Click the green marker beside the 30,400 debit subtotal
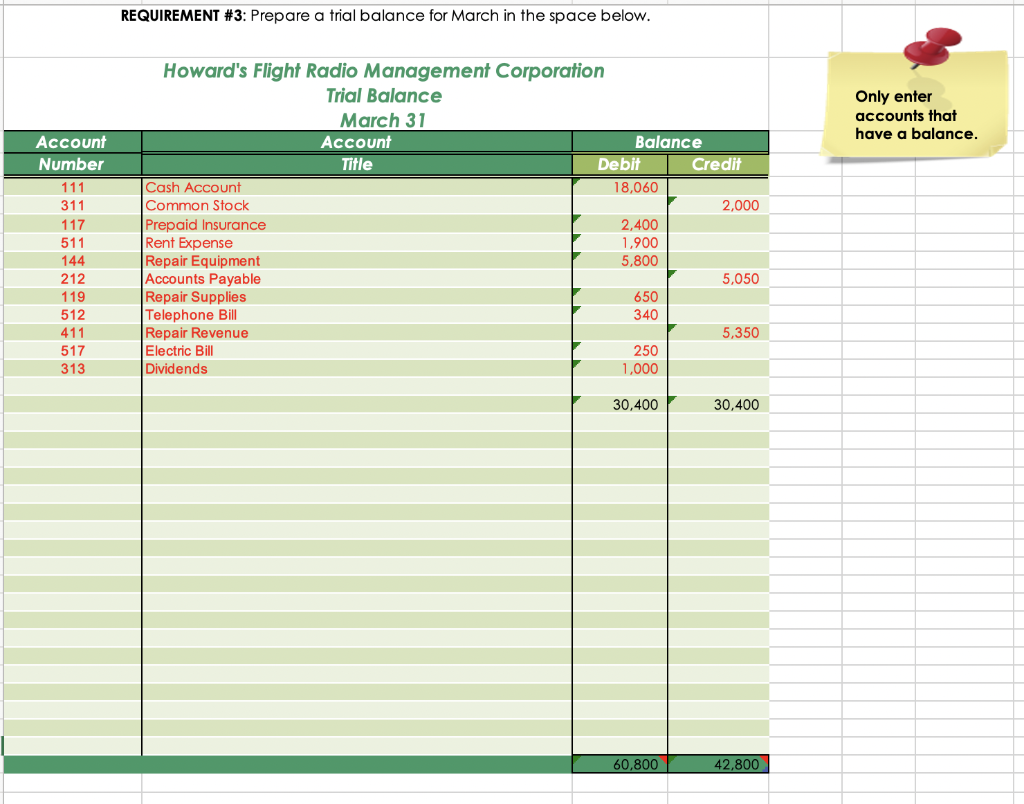Screen dimensions: 1024x804 point(576,399)
